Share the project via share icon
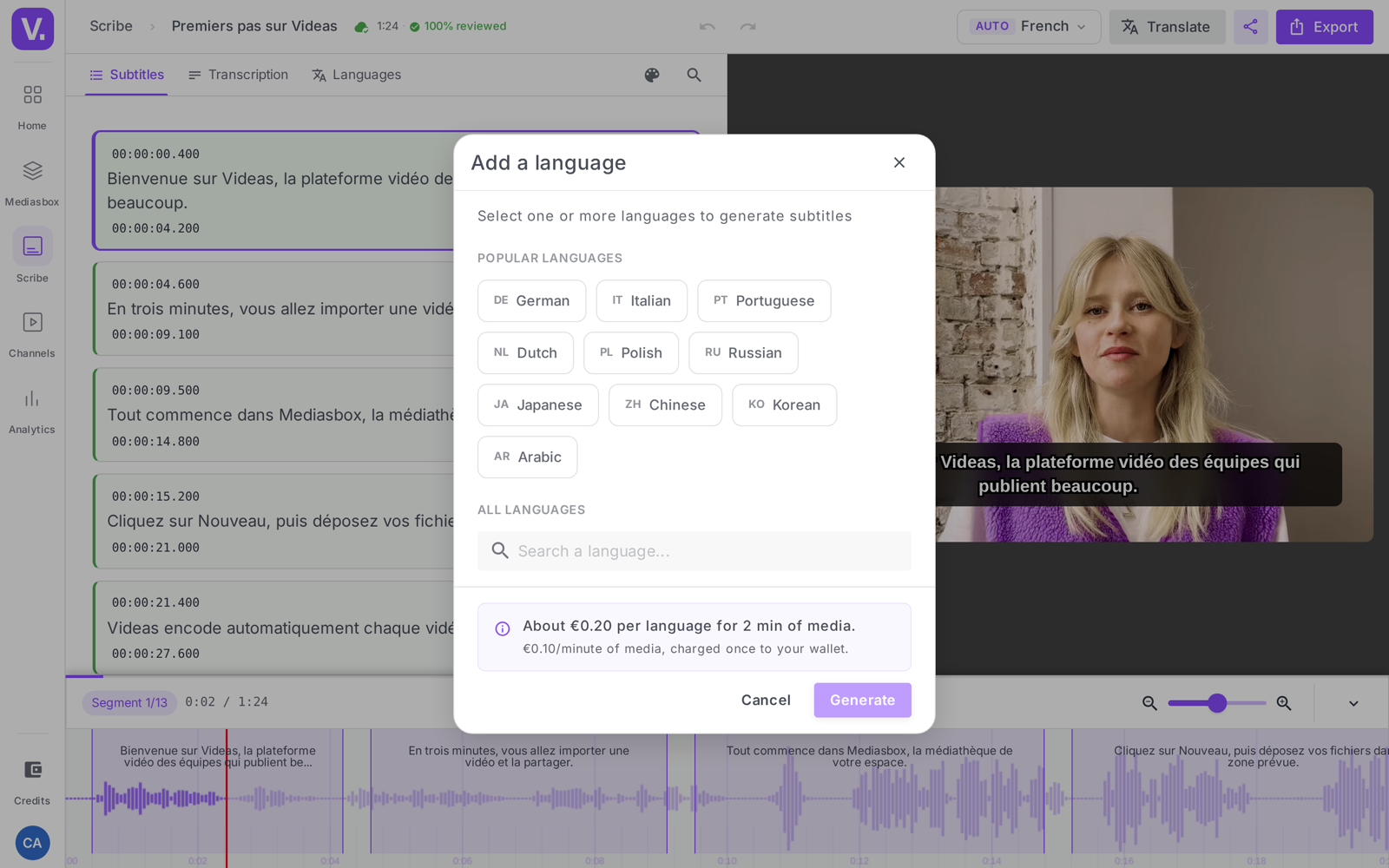 point(1250,27)
